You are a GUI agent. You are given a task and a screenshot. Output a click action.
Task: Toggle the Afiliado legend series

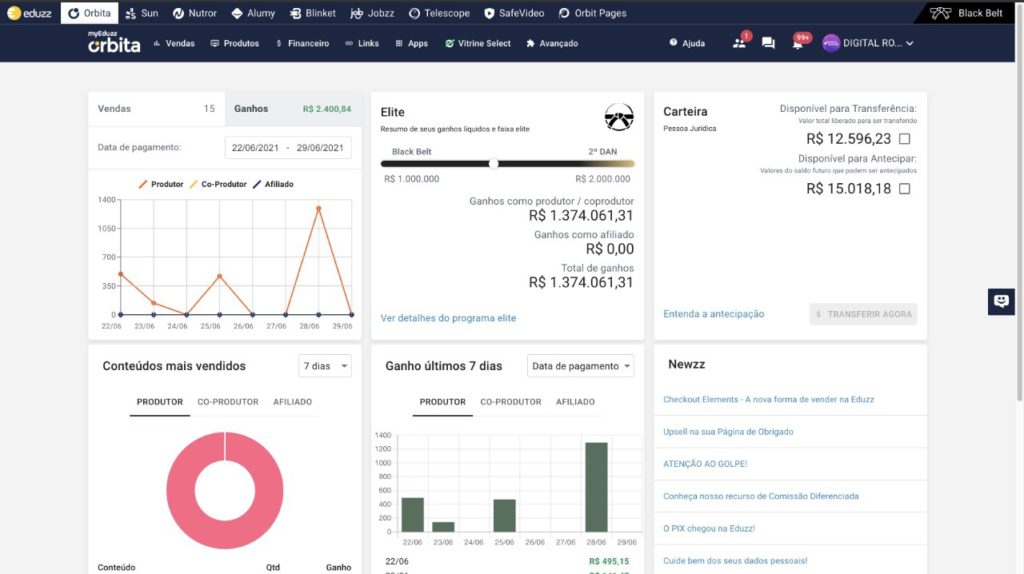click(x=273, y=184)
